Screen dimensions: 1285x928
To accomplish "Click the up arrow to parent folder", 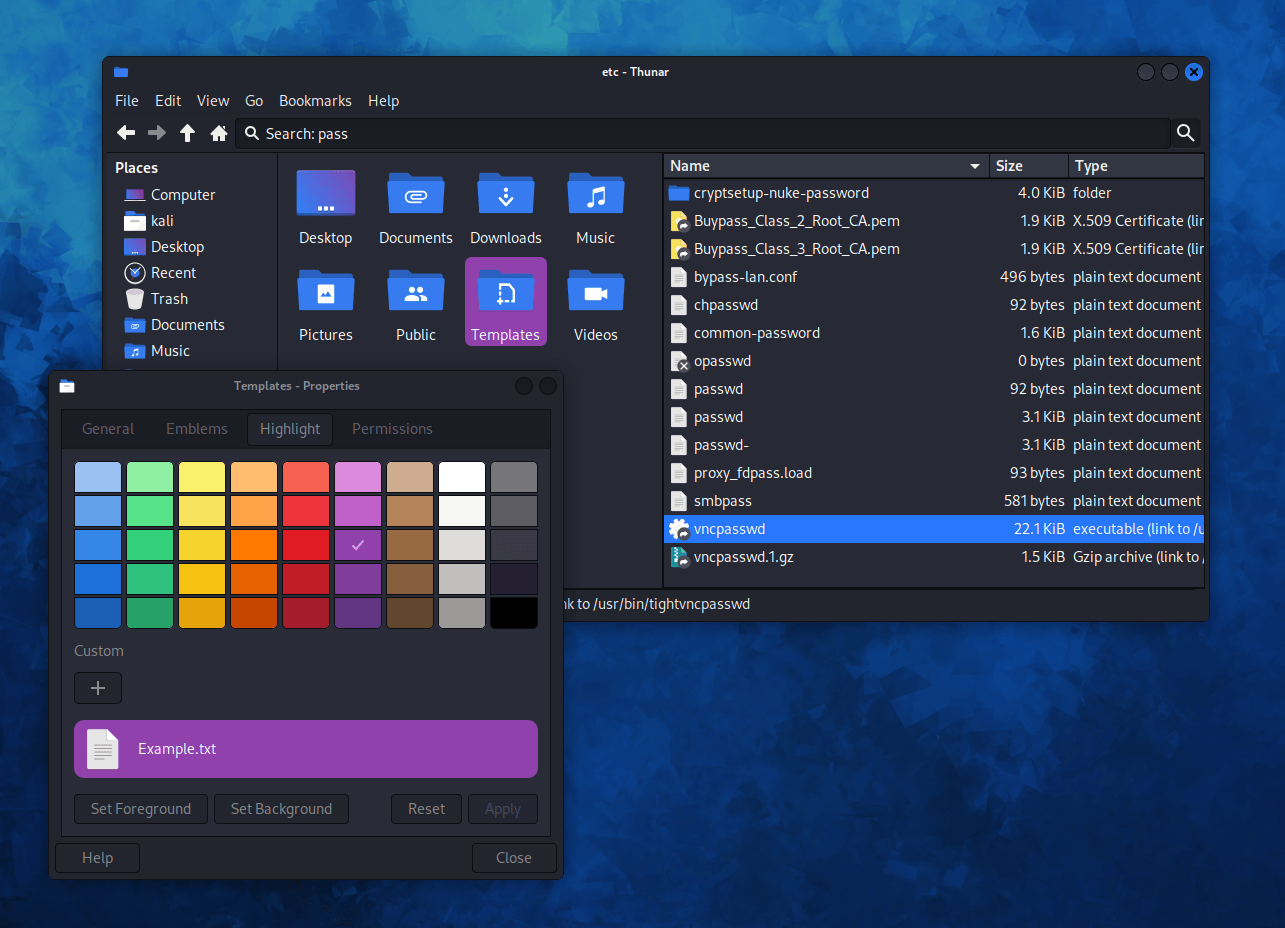I will coord(187,133).
